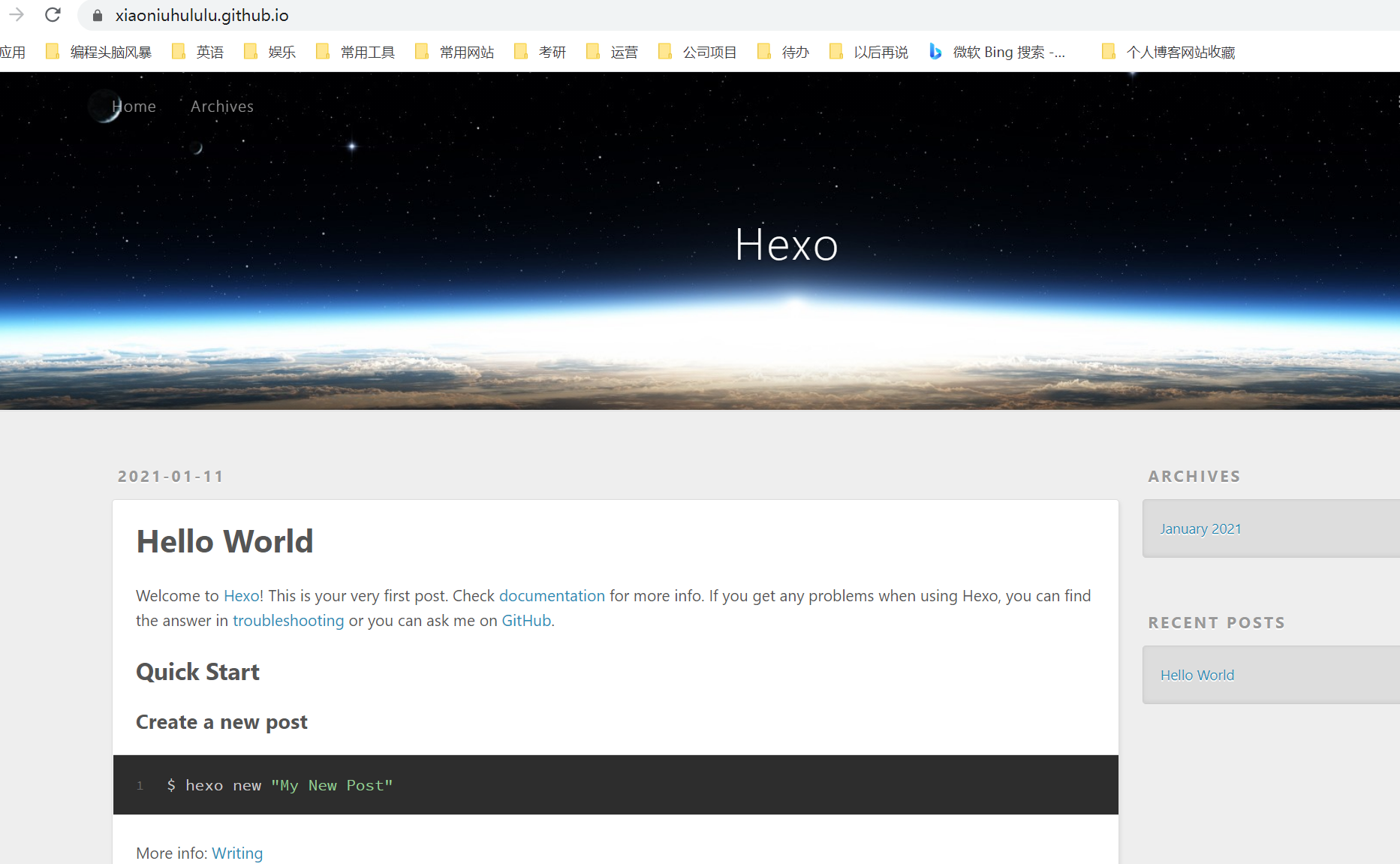Viewport: 1400px width, 864px height.
Task: Open the 微软 Bing 搜索 bookmark
Action: [x=997, y=52]
